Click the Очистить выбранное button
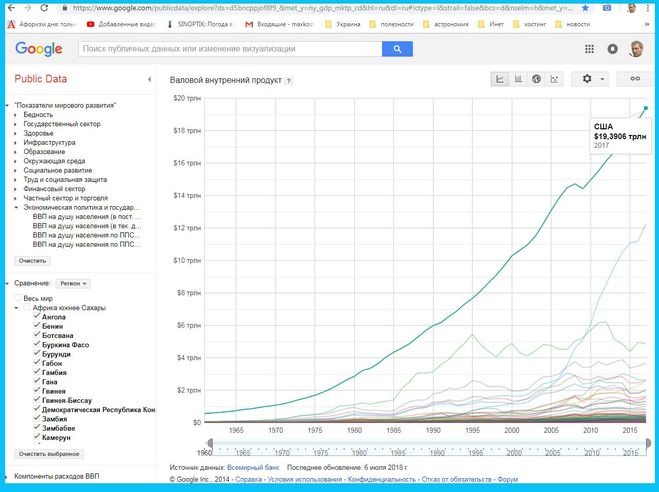 click(x=47, y=453)
